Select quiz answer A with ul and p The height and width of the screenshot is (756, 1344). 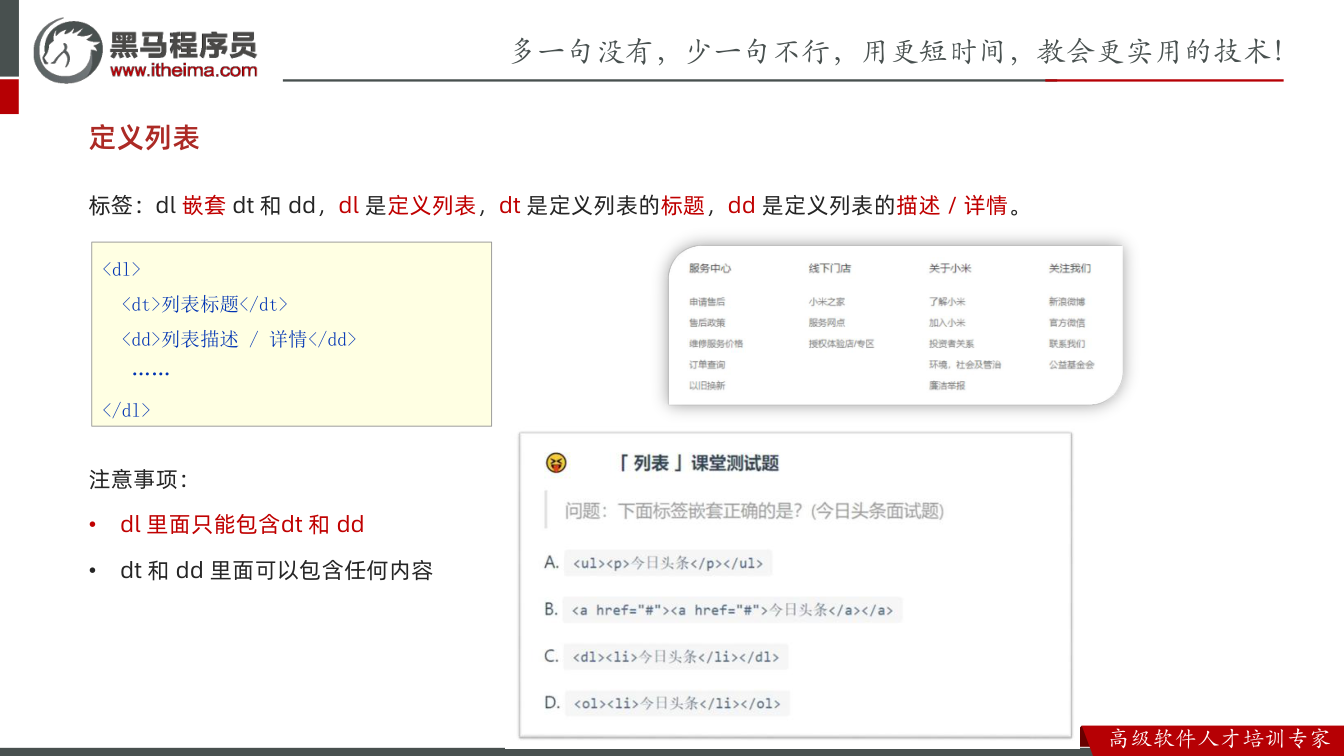tap(668, 563)
